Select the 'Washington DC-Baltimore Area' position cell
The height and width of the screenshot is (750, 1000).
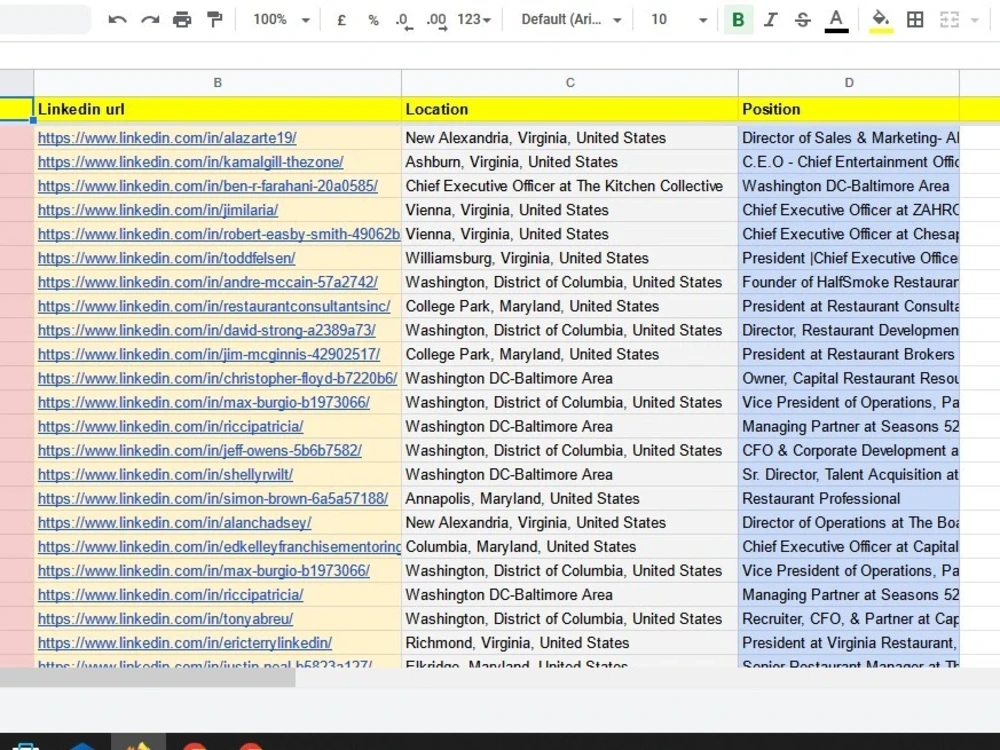click(849, 186)
